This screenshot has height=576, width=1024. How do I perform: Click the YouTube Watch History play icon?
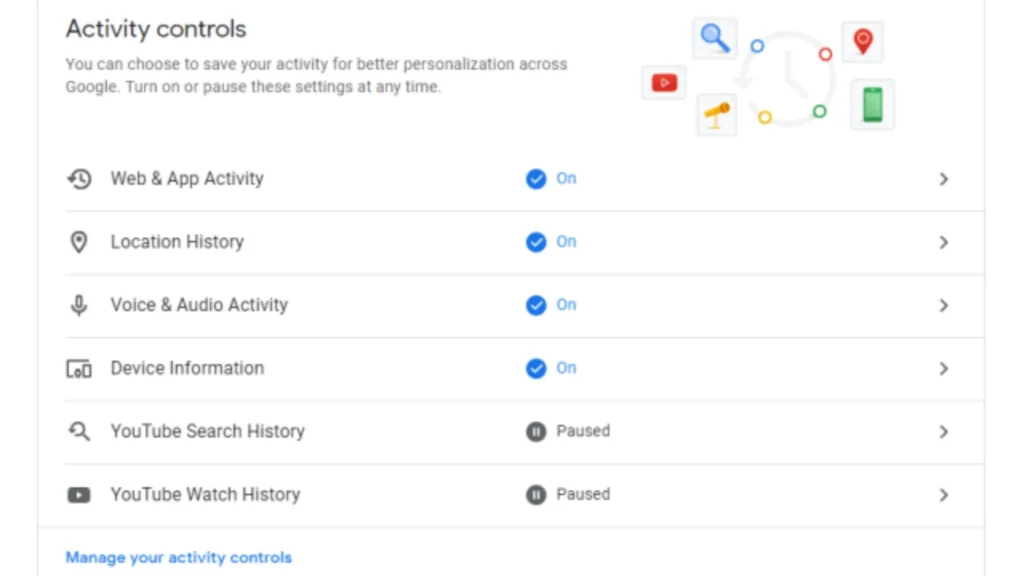[79, 494]
